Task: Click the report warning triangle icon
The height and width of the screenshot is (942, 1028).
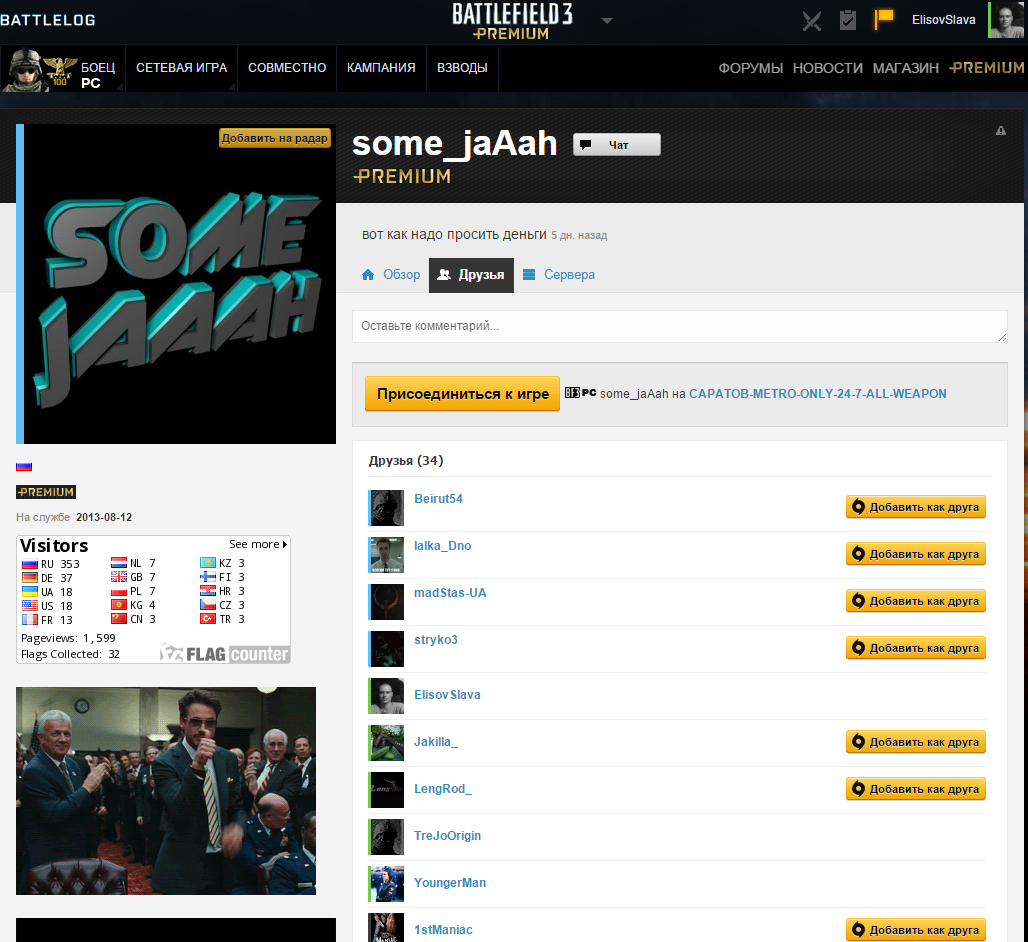Action: coord(1001,131)
